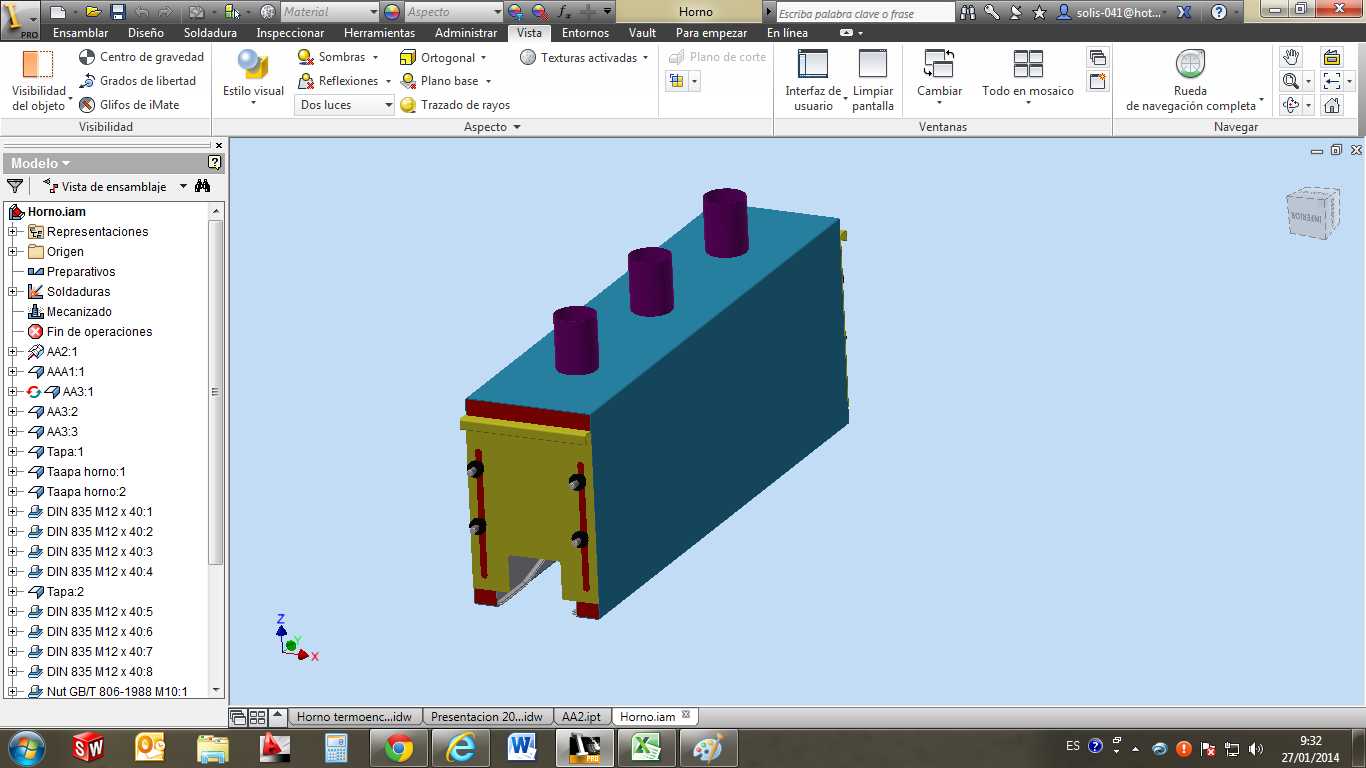Viewport: 1366px width, 768px height.
Task: Open the Inspeccionar ribbon tab
Action: click(290, 33)
